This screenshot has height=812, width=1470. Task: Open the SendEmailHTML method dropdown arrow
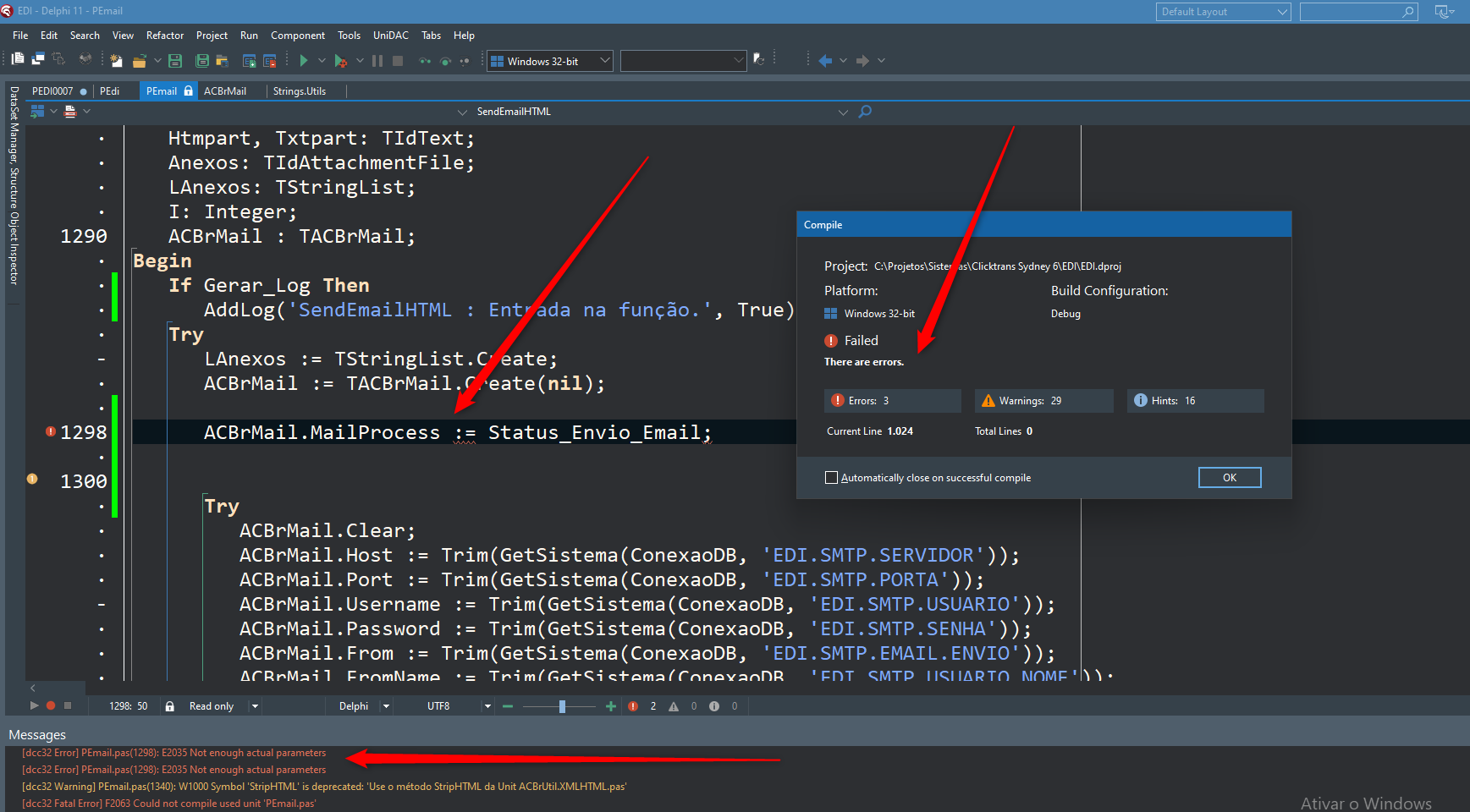pyautogui.click(x=843, y=112)
